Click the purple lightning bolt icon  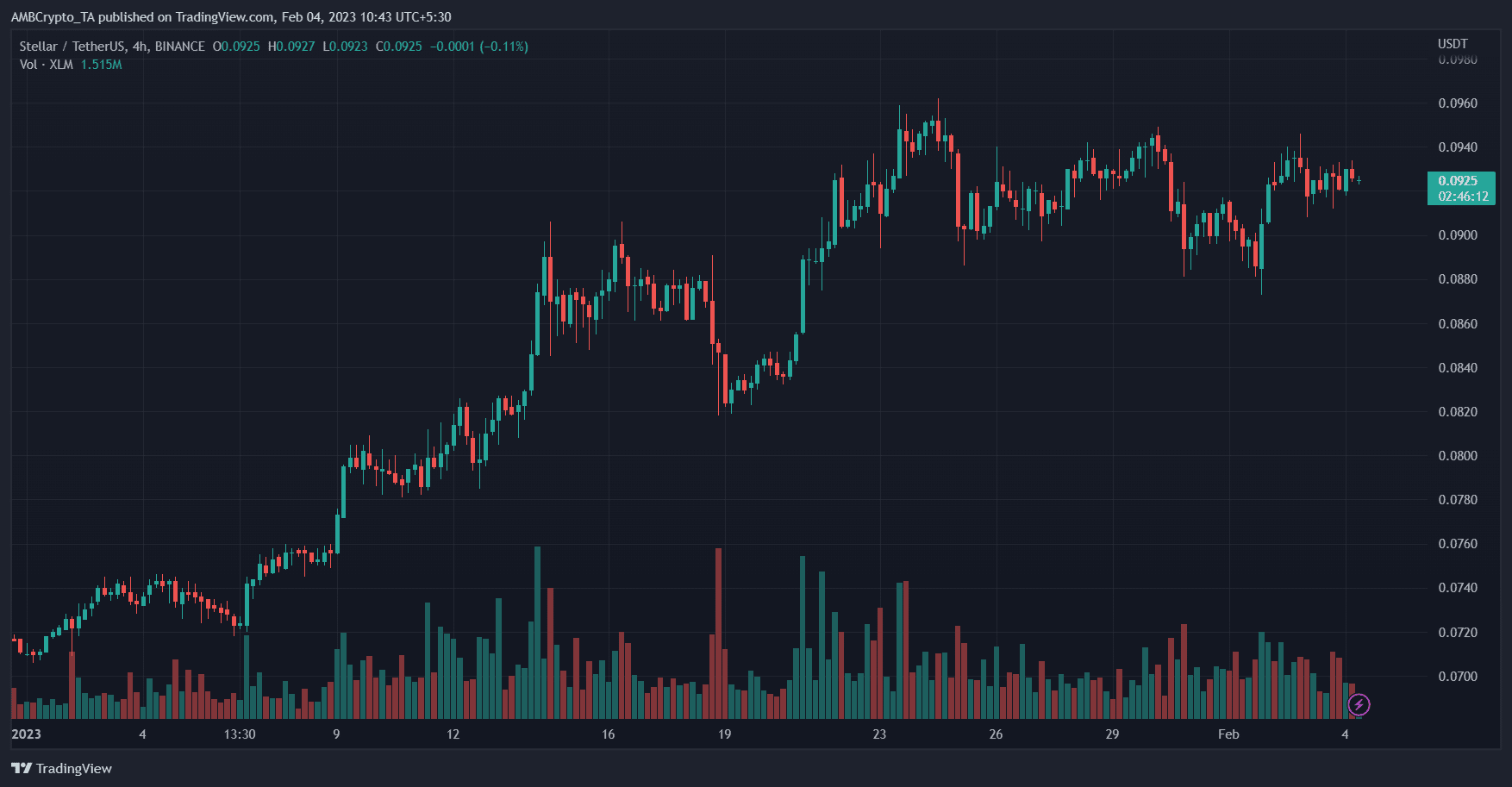coord(1359,705)
